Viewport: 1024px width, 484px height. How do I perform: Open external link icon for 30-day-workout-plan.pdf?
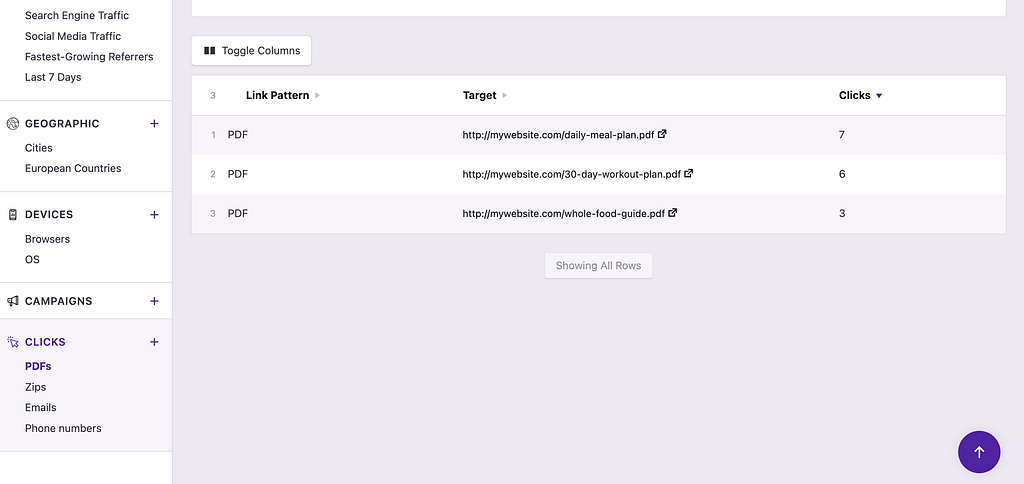(x=688, y=174)
